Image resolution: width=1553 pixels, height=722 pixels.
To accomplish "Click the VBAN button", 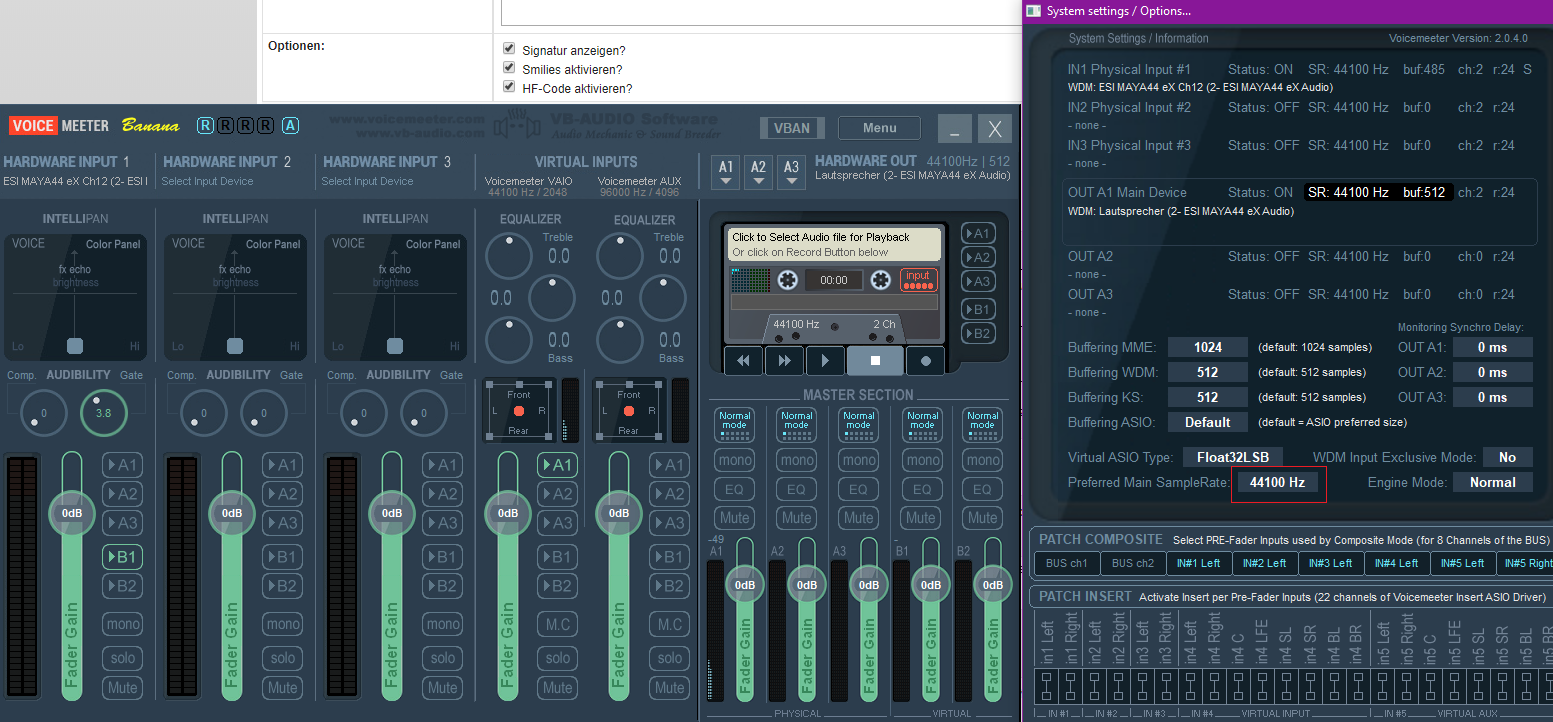I will (x=792, y=128).
